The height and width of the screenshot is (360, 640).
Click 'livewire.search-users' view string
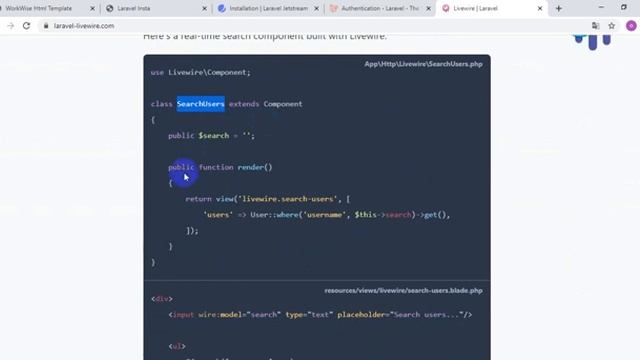(x=288, y=199)
